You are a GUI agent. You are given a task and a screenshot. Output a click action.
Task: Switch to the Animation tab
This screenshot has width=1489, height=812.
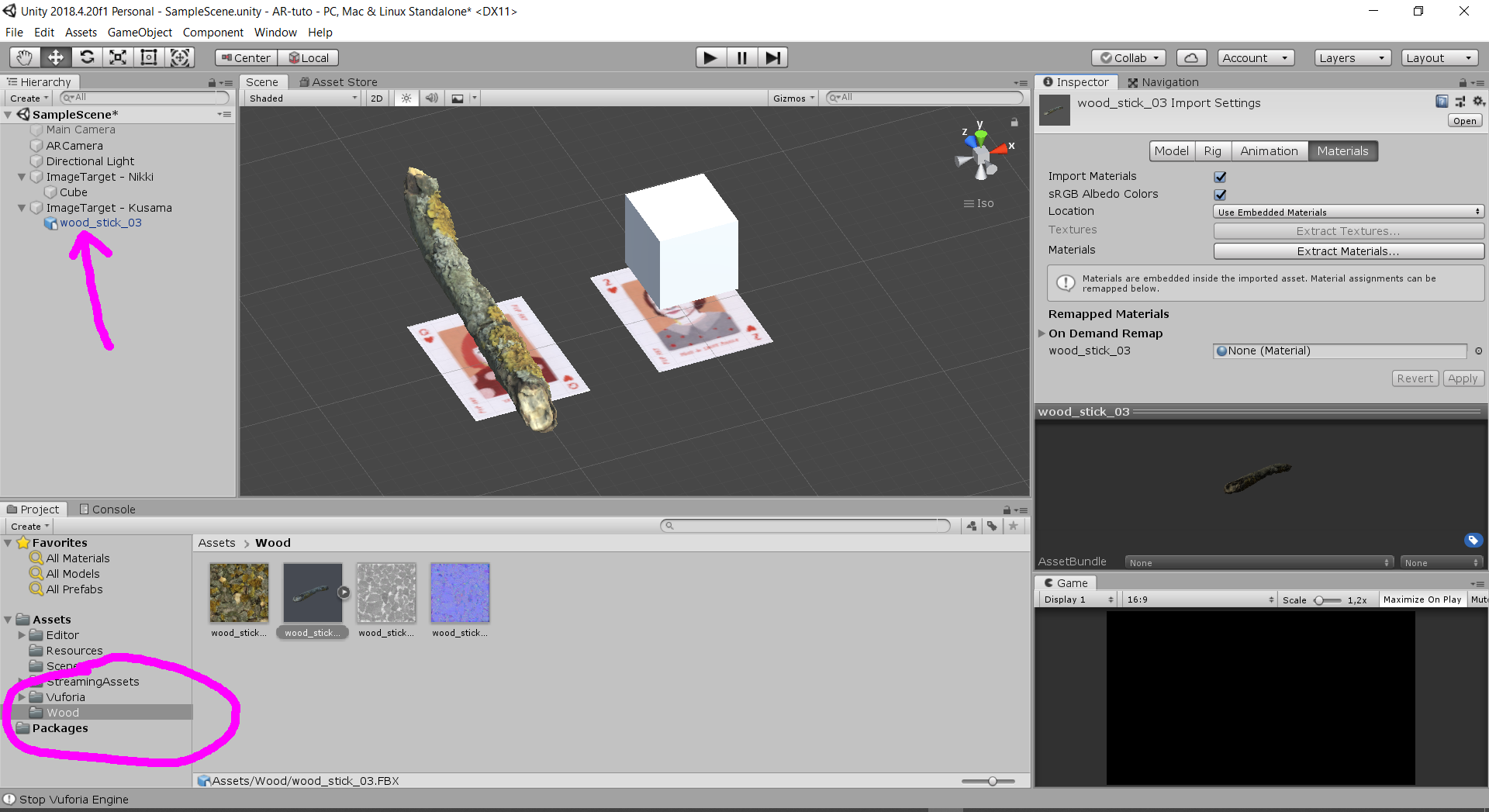[x=1269, y=151]
